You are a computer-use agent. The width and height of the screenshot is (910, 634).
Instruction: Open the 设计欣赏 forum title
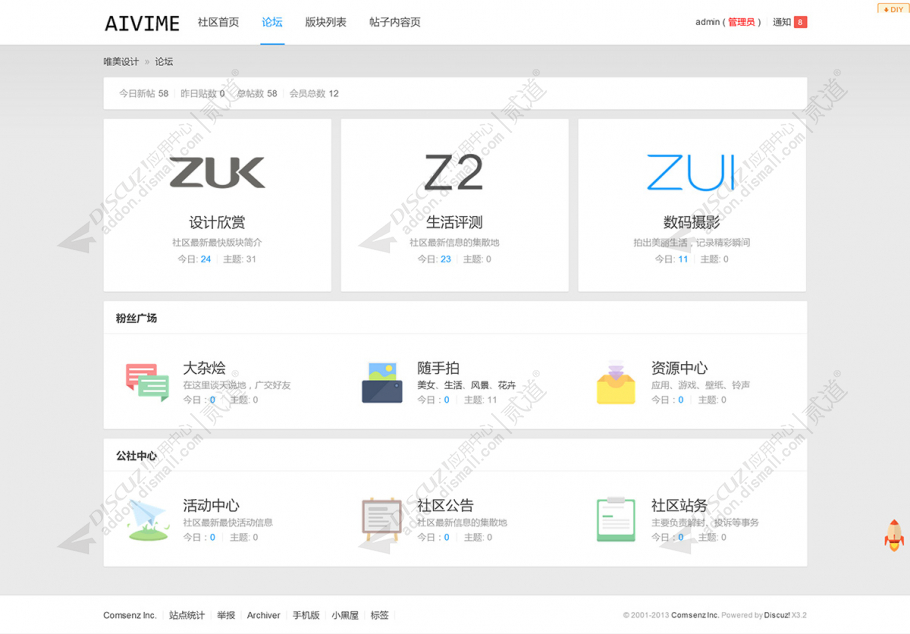(x=217, y=222)
